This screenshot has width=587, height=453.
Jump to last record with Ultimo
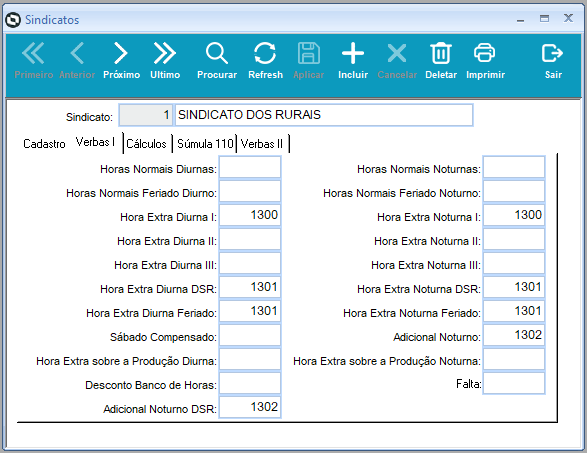click(x=165, y=60)
